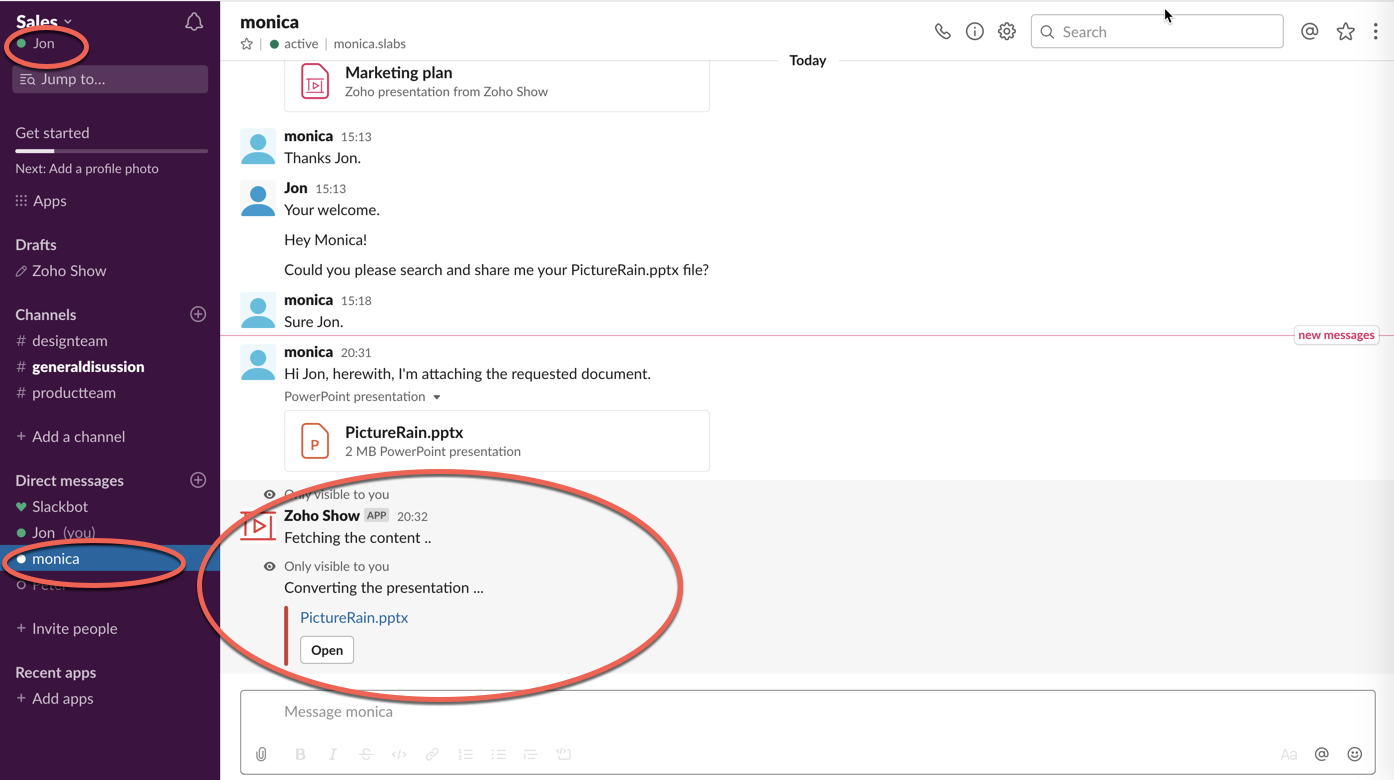Click the Drafts section header

tap(36, 245)
